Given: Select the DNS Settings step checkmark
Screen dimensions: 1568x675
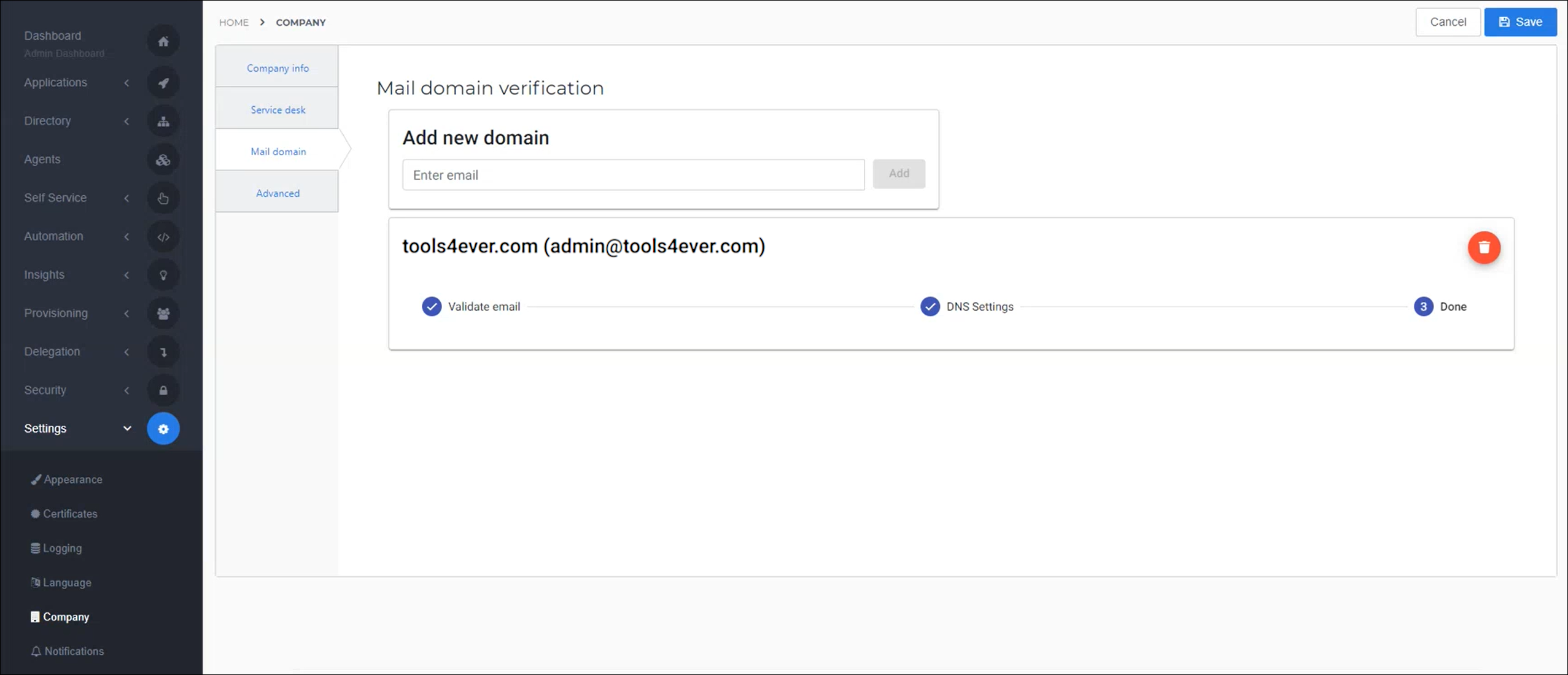Looking at the screenshot, I should (930, 306).
